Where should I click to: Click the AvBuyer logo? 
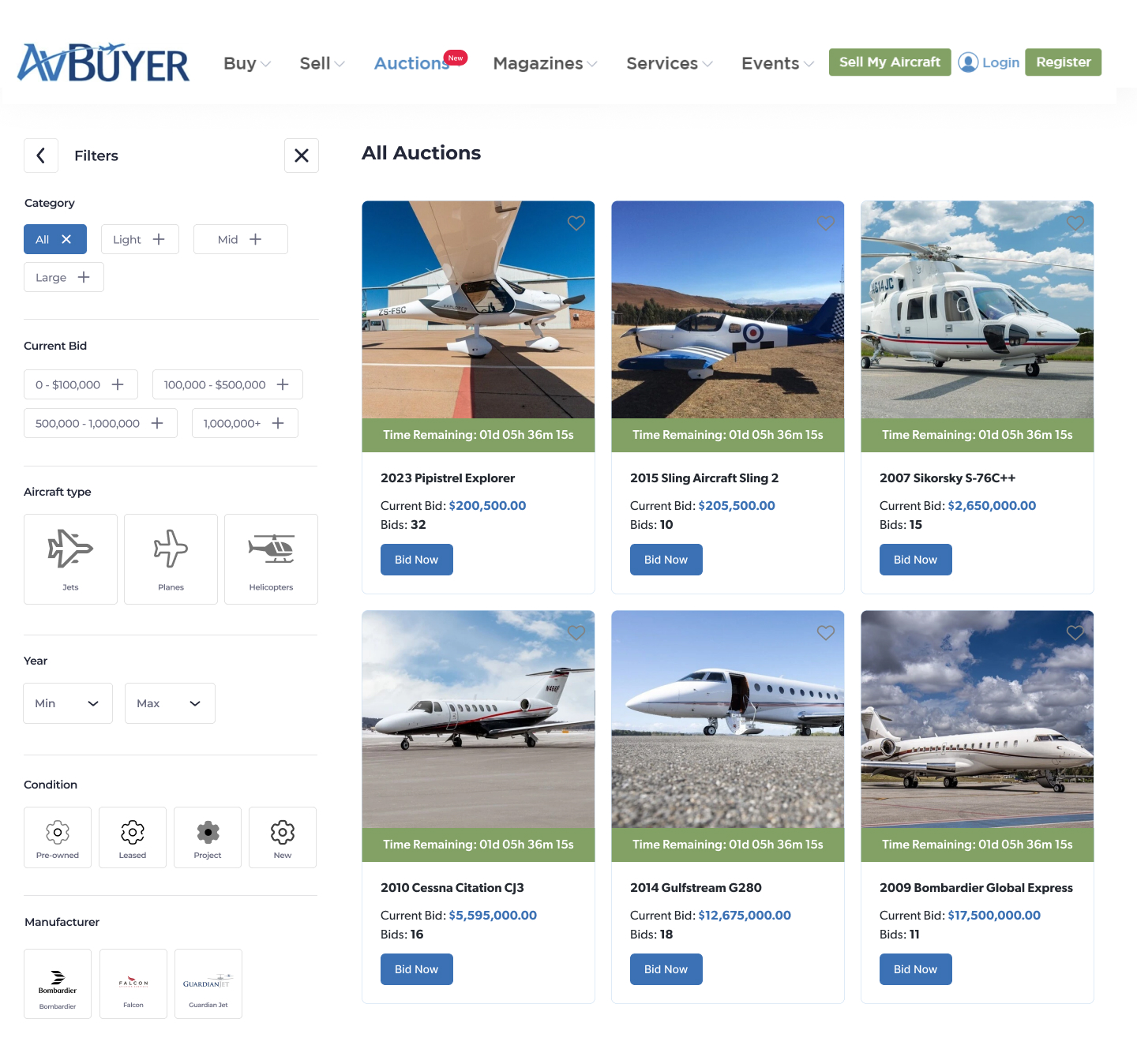tap(103, 62)
